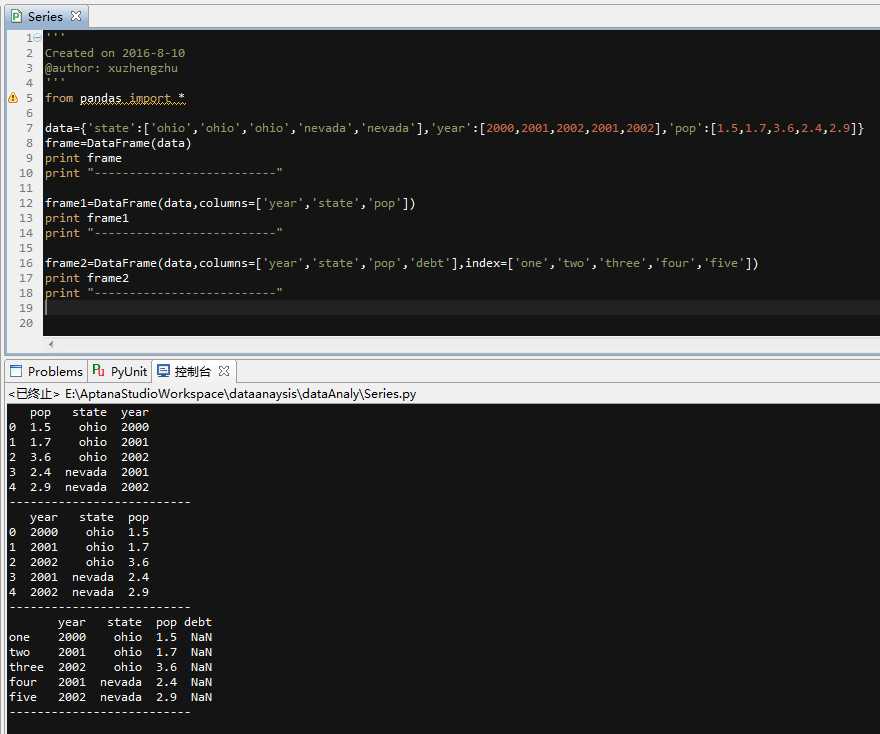The width and height of the screenshot is (880, 734).
Task: Click 'Created on 2016-8-10' comment
Action: [114, 53]
